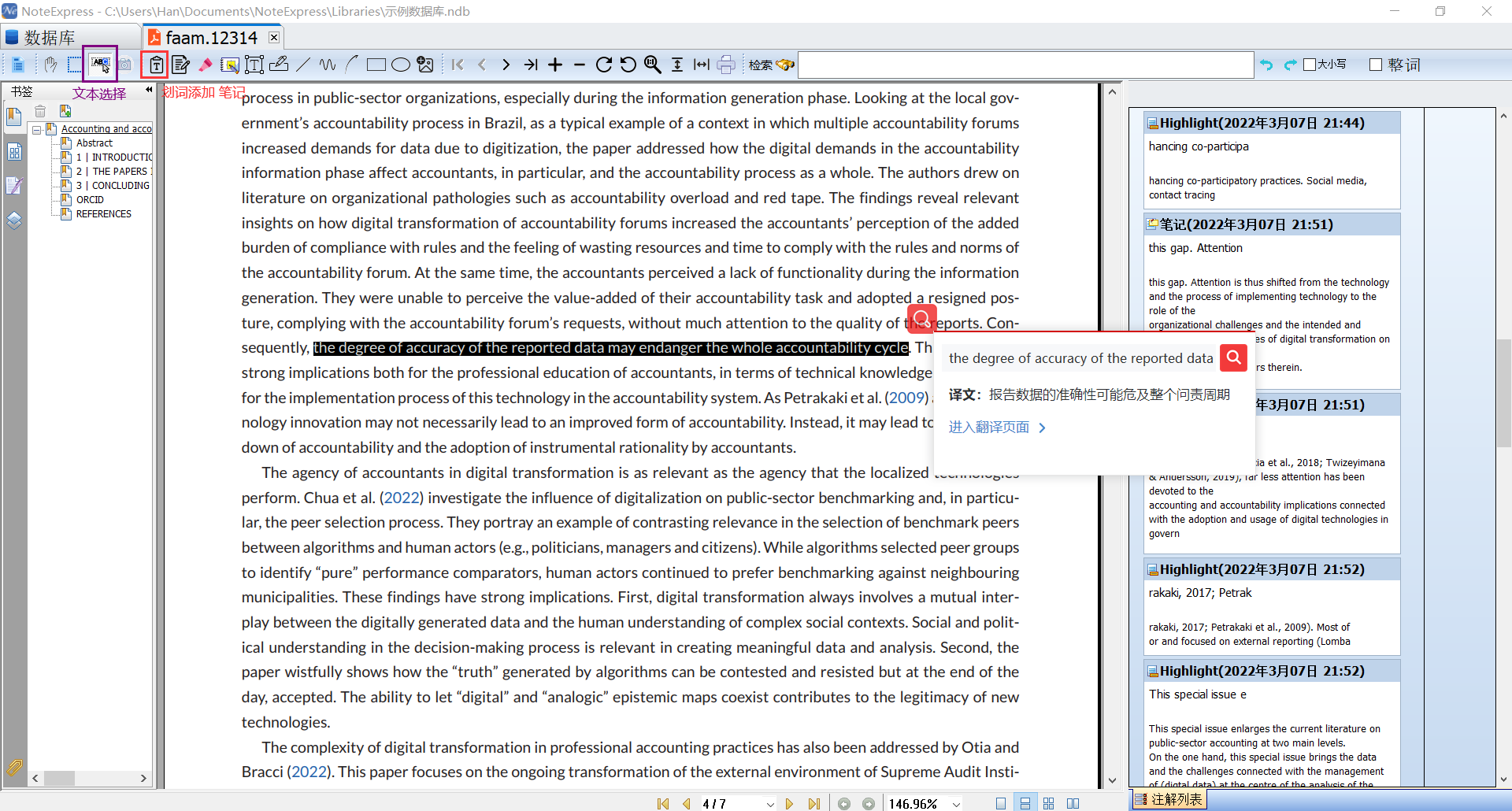Open the zoom percentage dropdown

coord(956,803)
